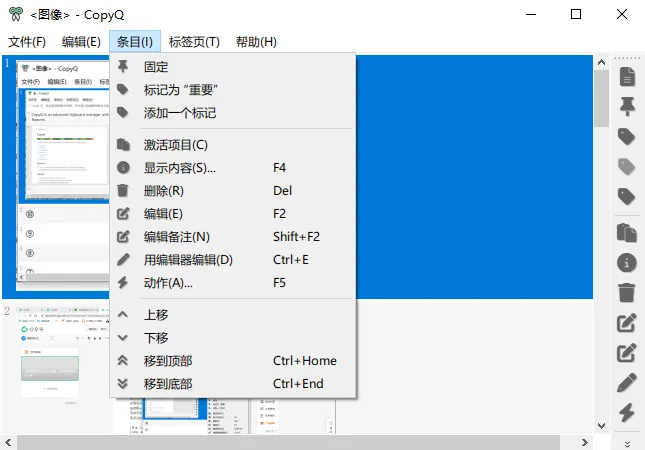Click the vertical scrollbar up arrow
Screen dimensions: 645x450
click(601, 62)
